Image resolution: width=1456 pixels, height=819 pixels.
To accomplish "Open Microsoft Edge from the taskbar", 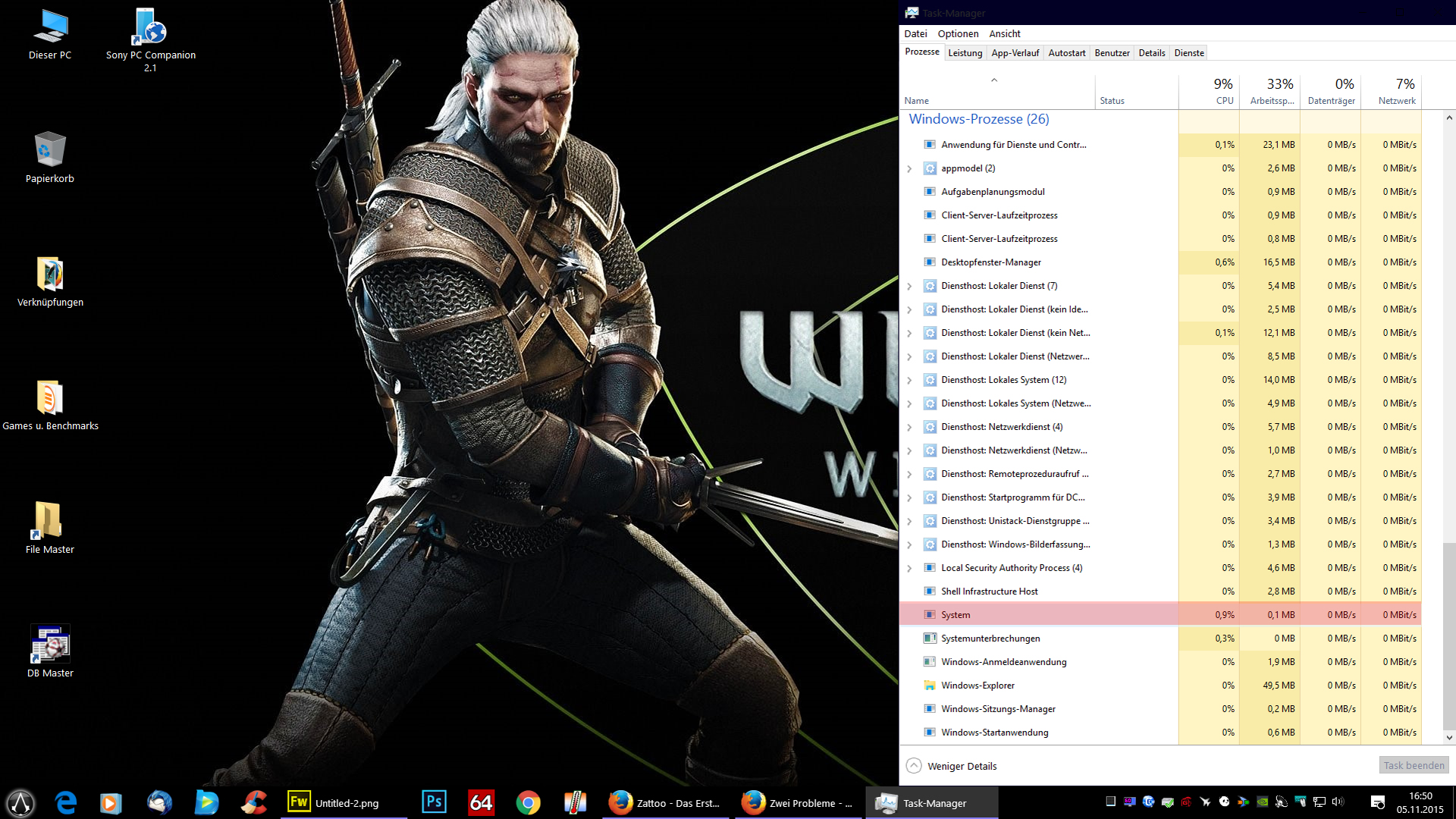I will 66,802.
